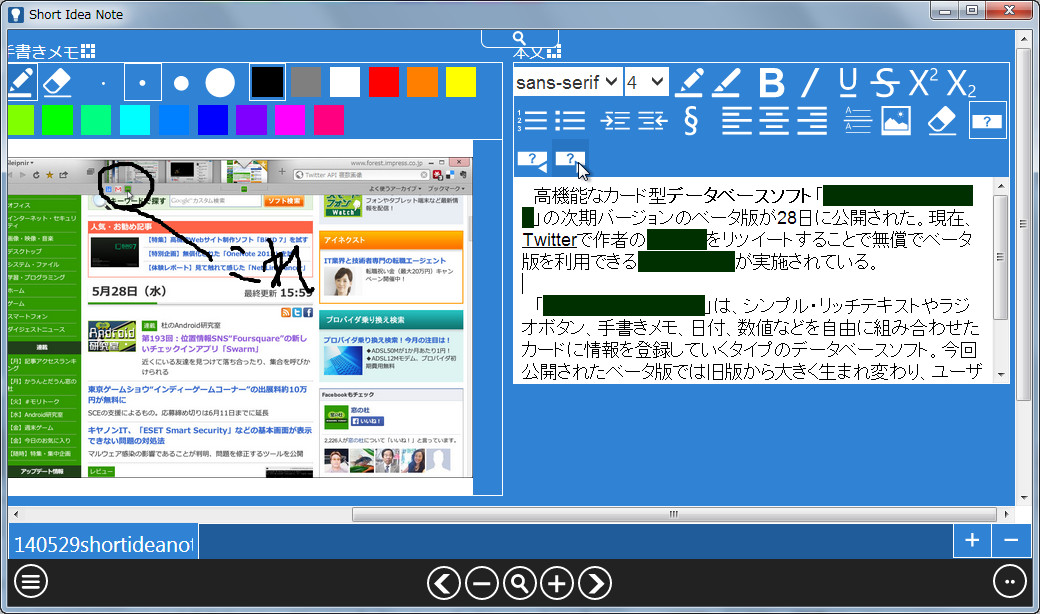Select the pen tool in the handwriting panel

pos(22,82)
